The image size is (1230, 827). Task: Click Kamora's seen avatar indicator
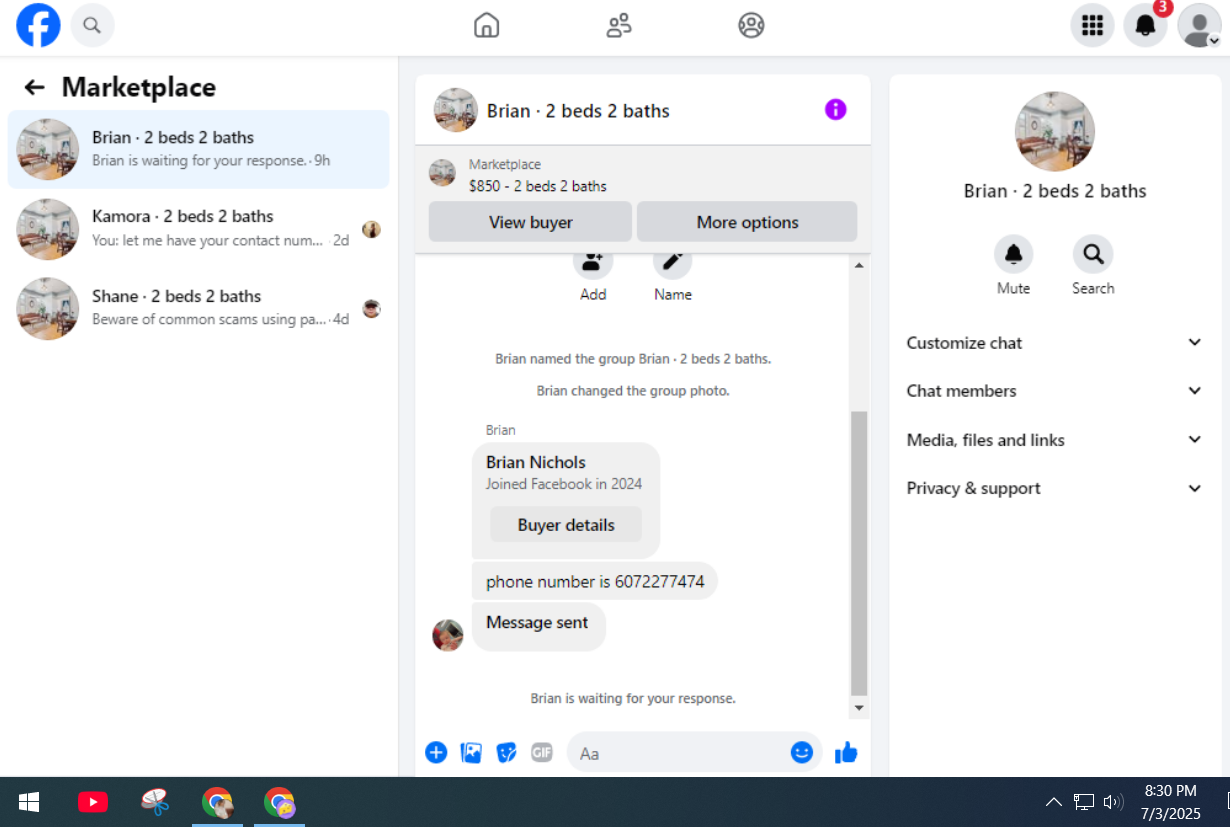point(371,229)
